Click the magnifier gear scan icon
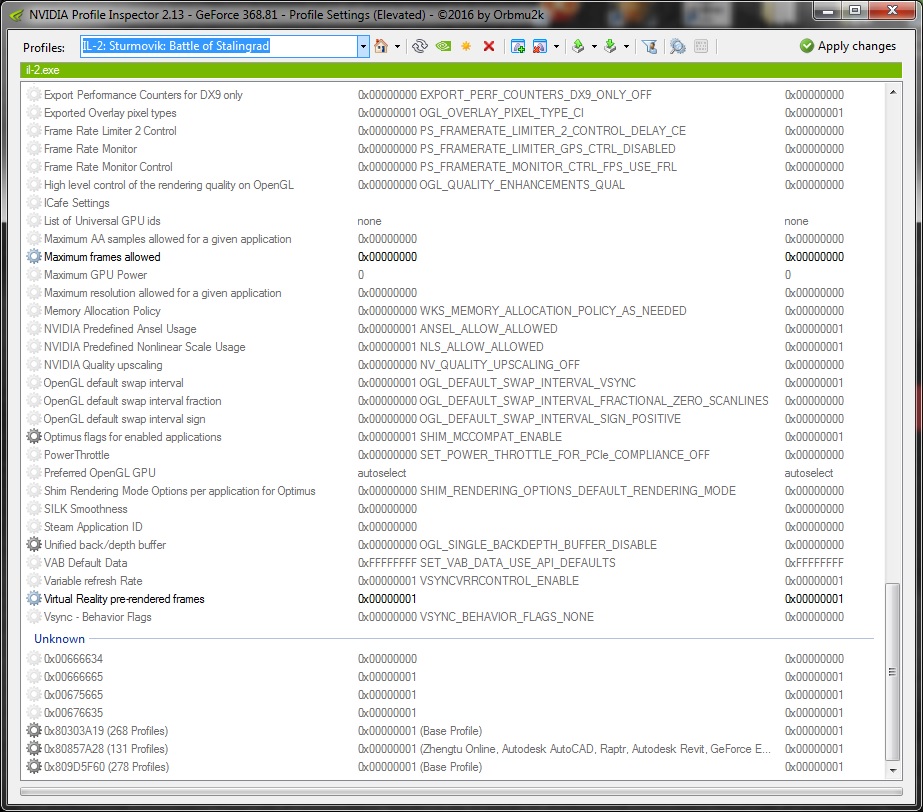This screenshot has height=812, width=923. (x=677, y=46)
